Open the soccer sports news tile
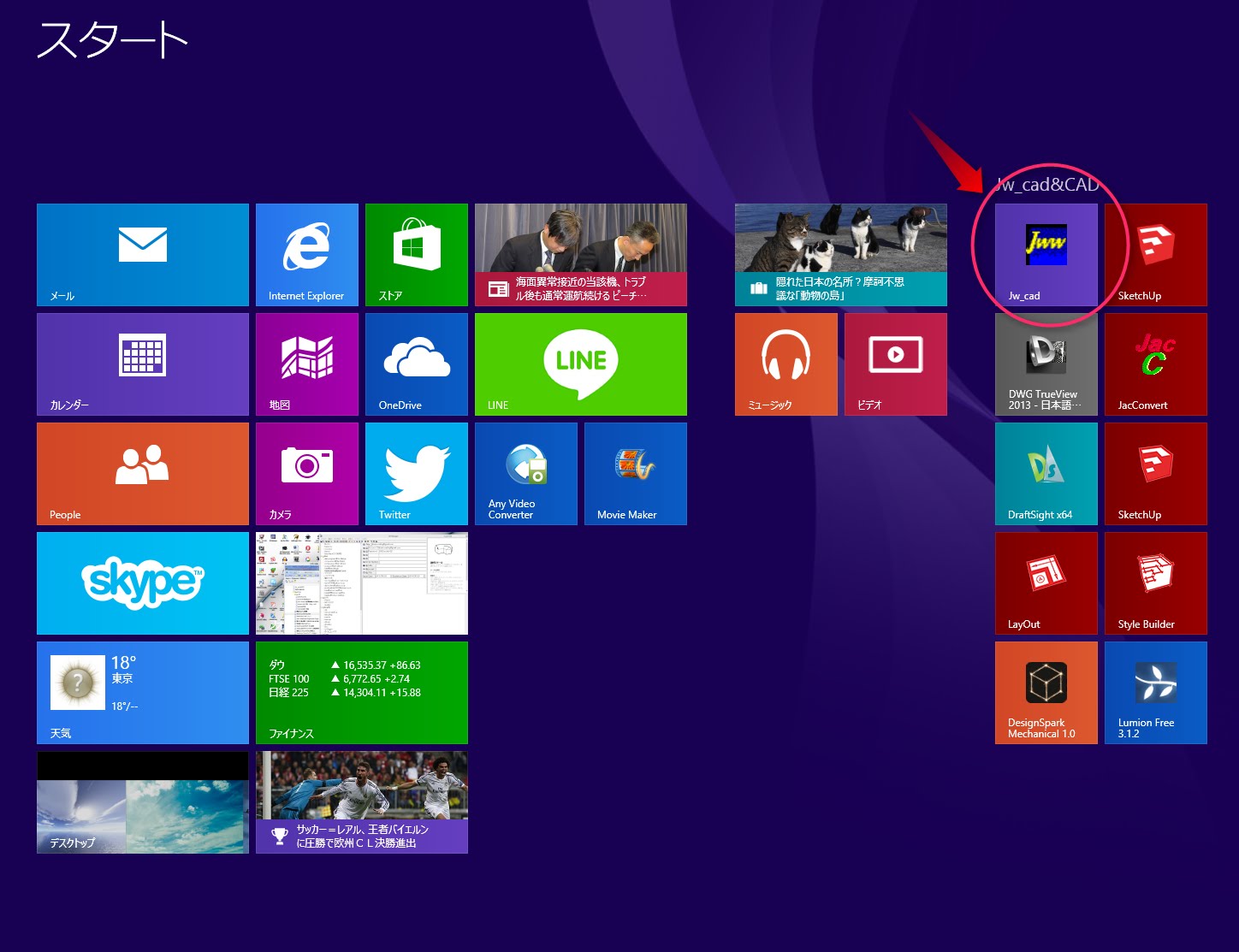Viewport: 1239px width, 952px height. coord(362,802)
